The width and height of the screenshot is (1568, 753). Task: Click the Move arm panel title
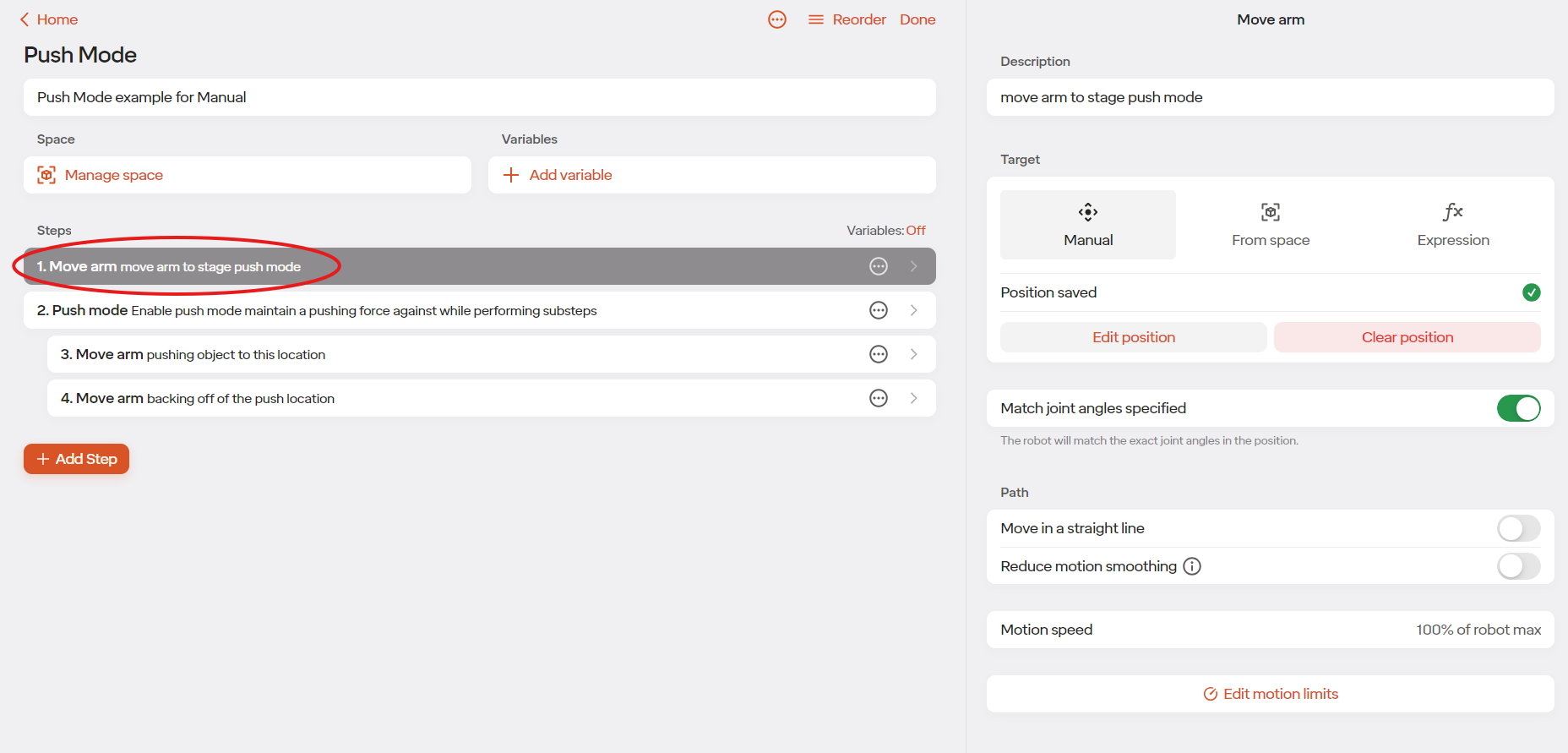click(1271, 19)
